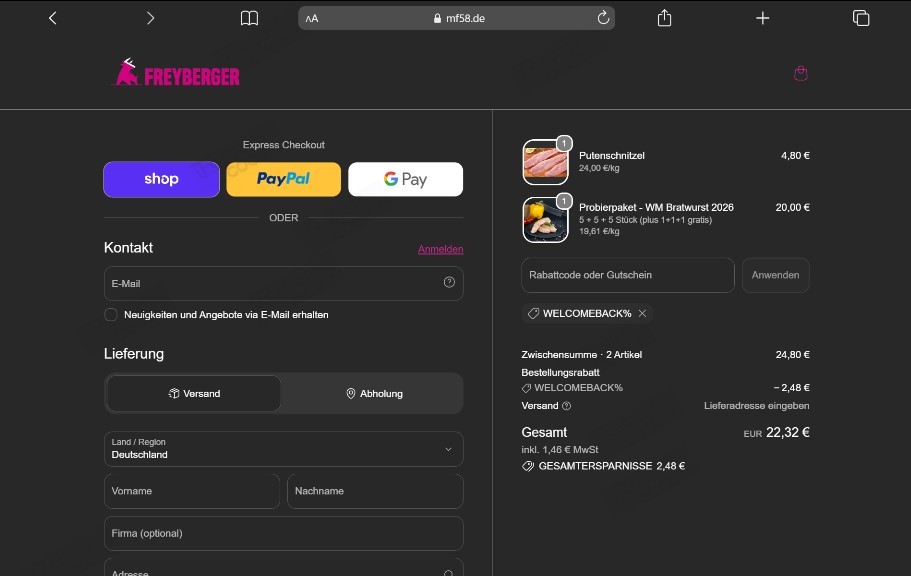Remove the WELCOMEBACK% code with X
The width and height of the screenshot is (911, 576).
tap(642, 313)
